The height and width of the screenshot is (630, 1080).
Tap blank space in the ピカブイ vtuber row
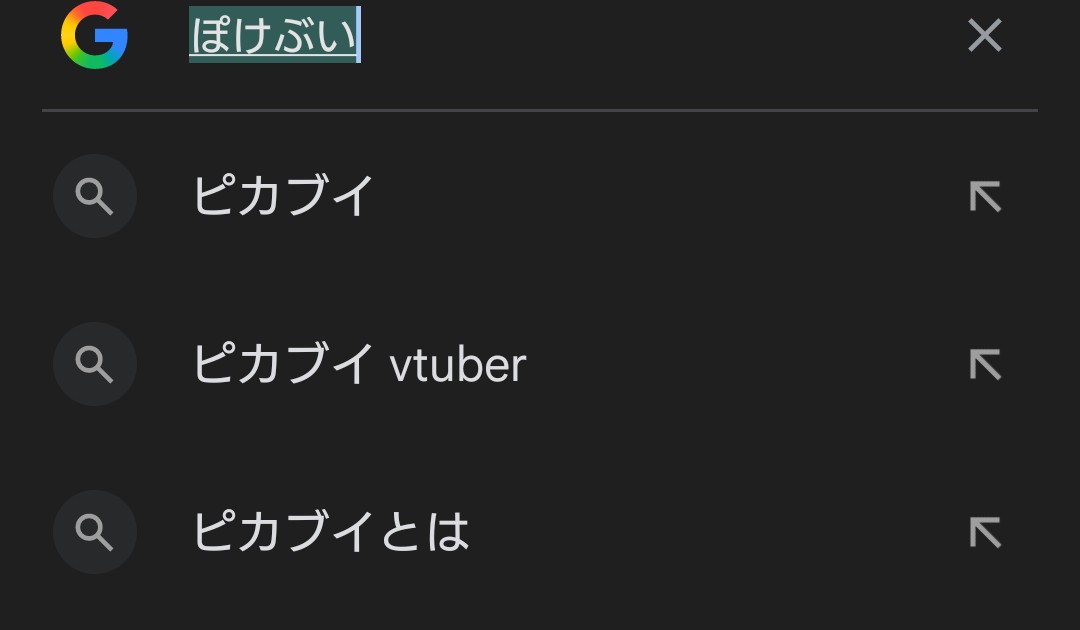click(740, 365)
